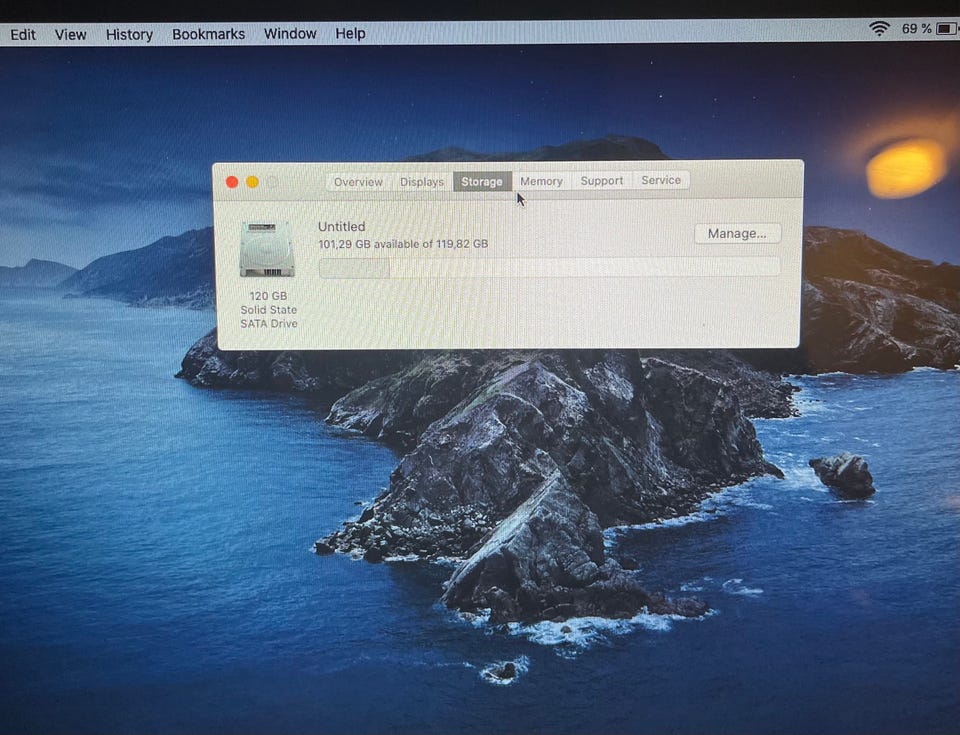Open the Window menu

(x=290, y=34)
